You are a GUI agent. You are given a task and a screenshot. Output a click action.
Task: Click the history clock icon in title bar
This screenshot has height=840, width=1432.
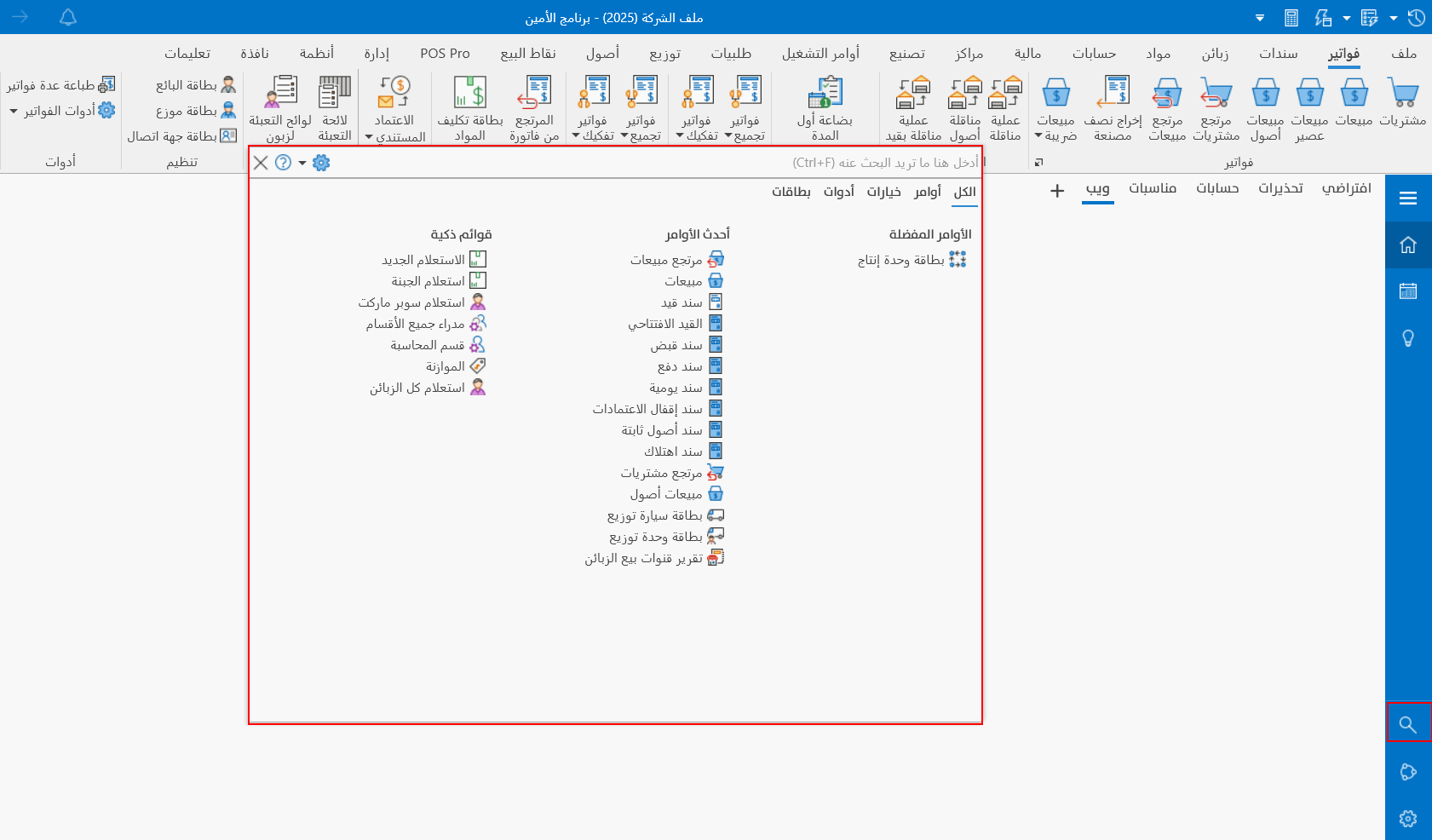[1417, 17]
